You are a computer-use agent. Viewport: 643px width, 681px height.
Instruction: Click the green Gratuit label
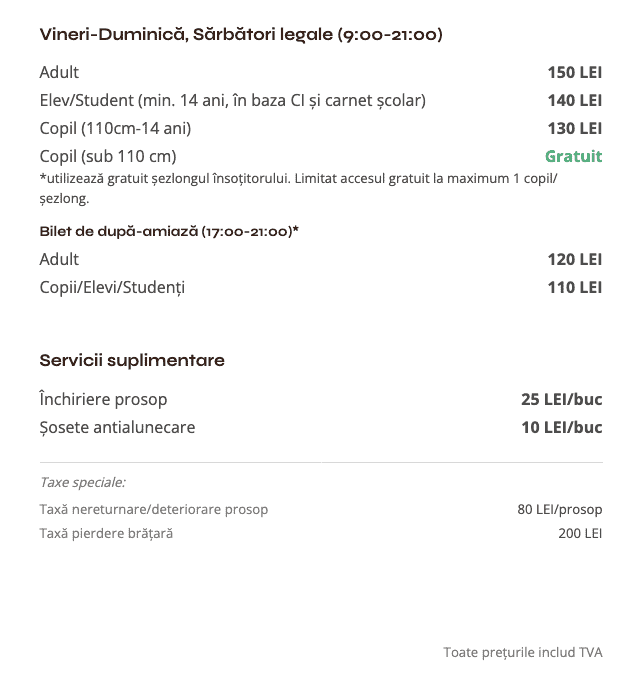pos(573,156)
